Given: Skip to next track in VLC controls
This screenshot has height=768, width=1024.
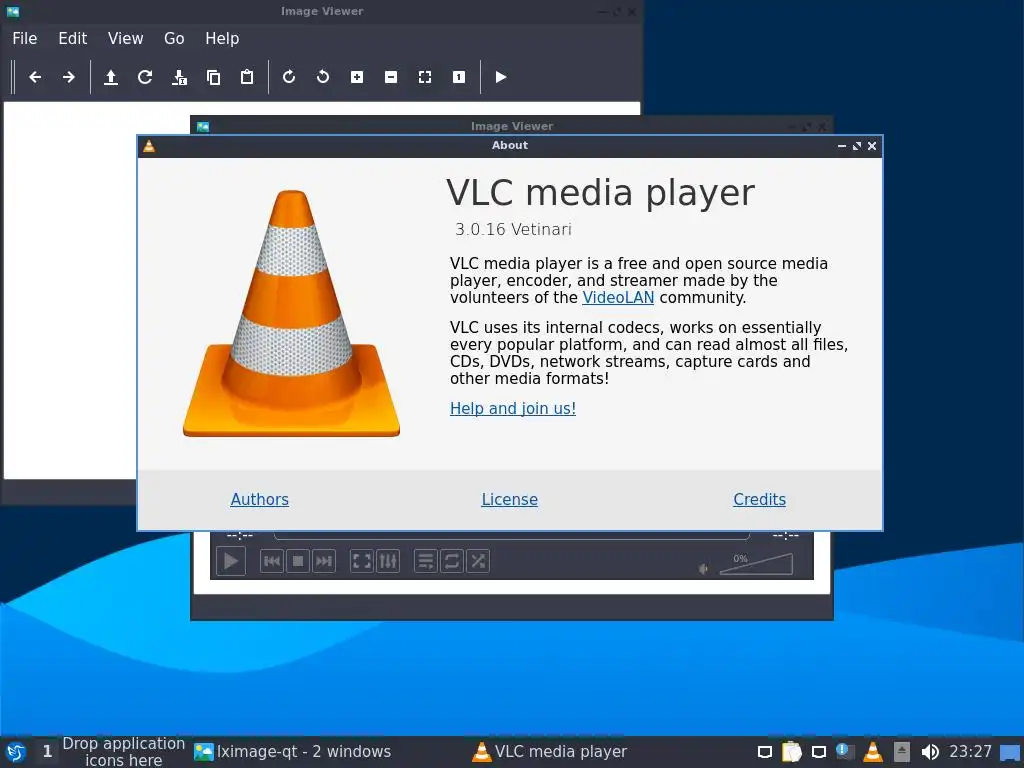Looking at the screenshot, I should pos(324,561).
